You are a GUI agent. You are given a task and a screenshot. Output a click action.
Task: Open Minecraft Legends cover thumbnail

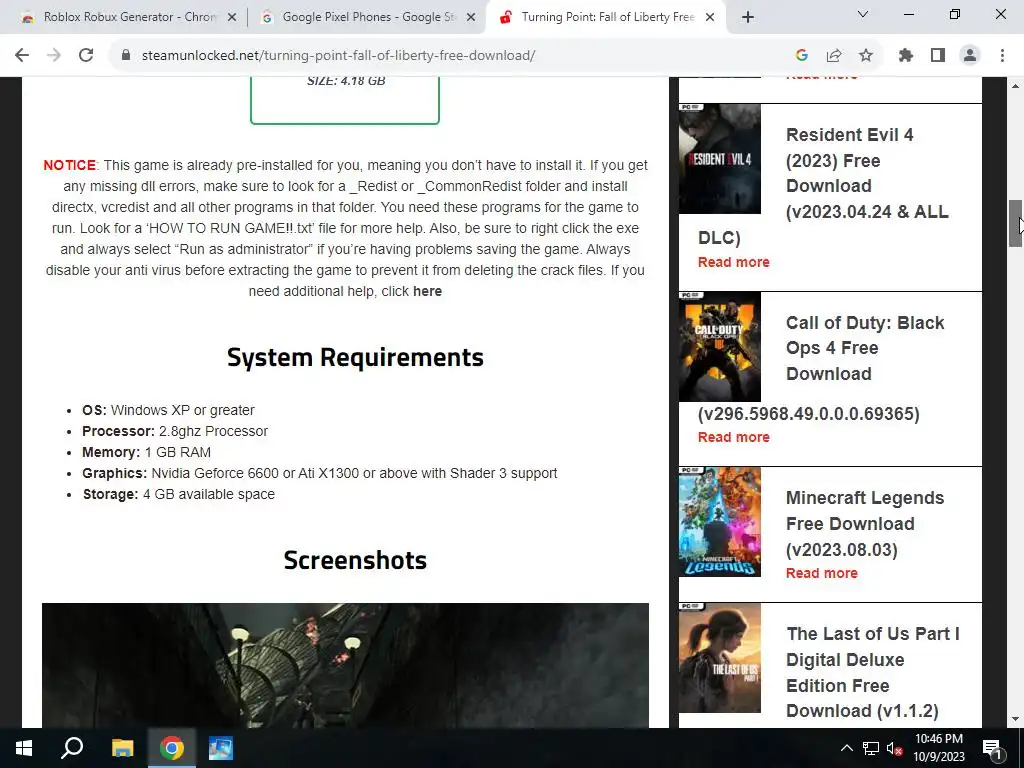[x=720, y=522]
